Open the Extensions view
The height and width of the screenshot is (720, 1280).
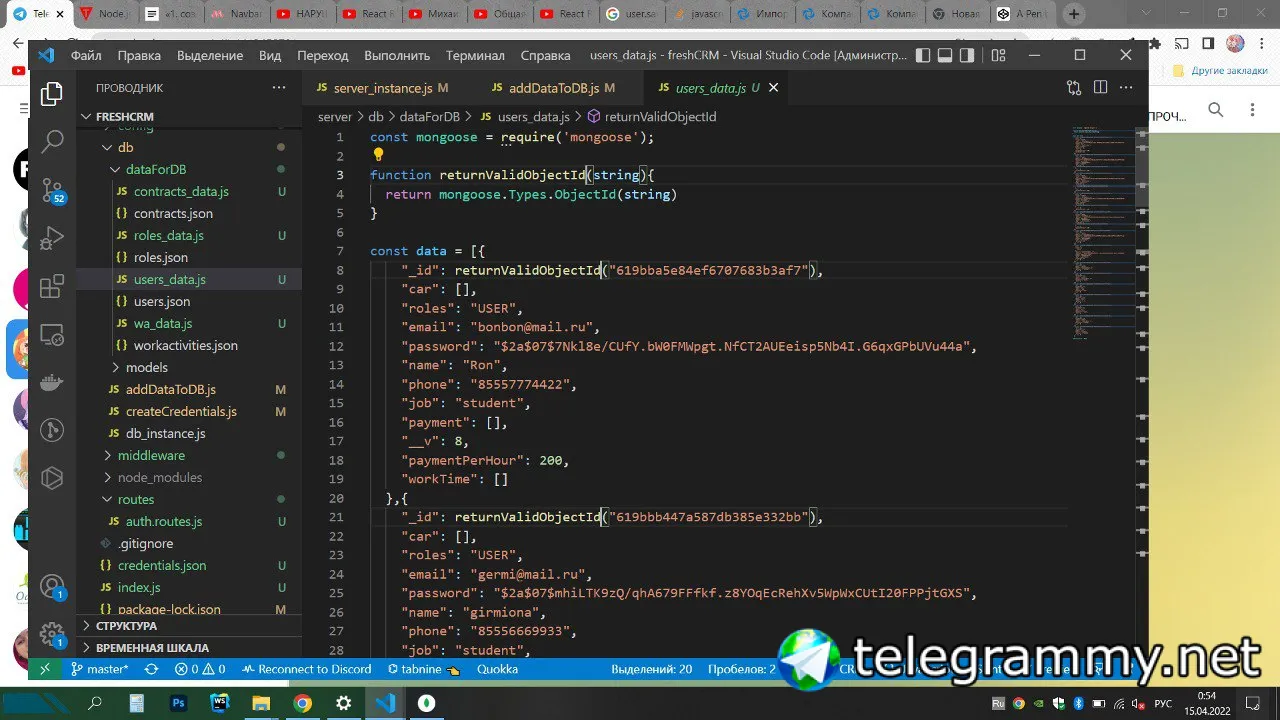click(52, 287)
